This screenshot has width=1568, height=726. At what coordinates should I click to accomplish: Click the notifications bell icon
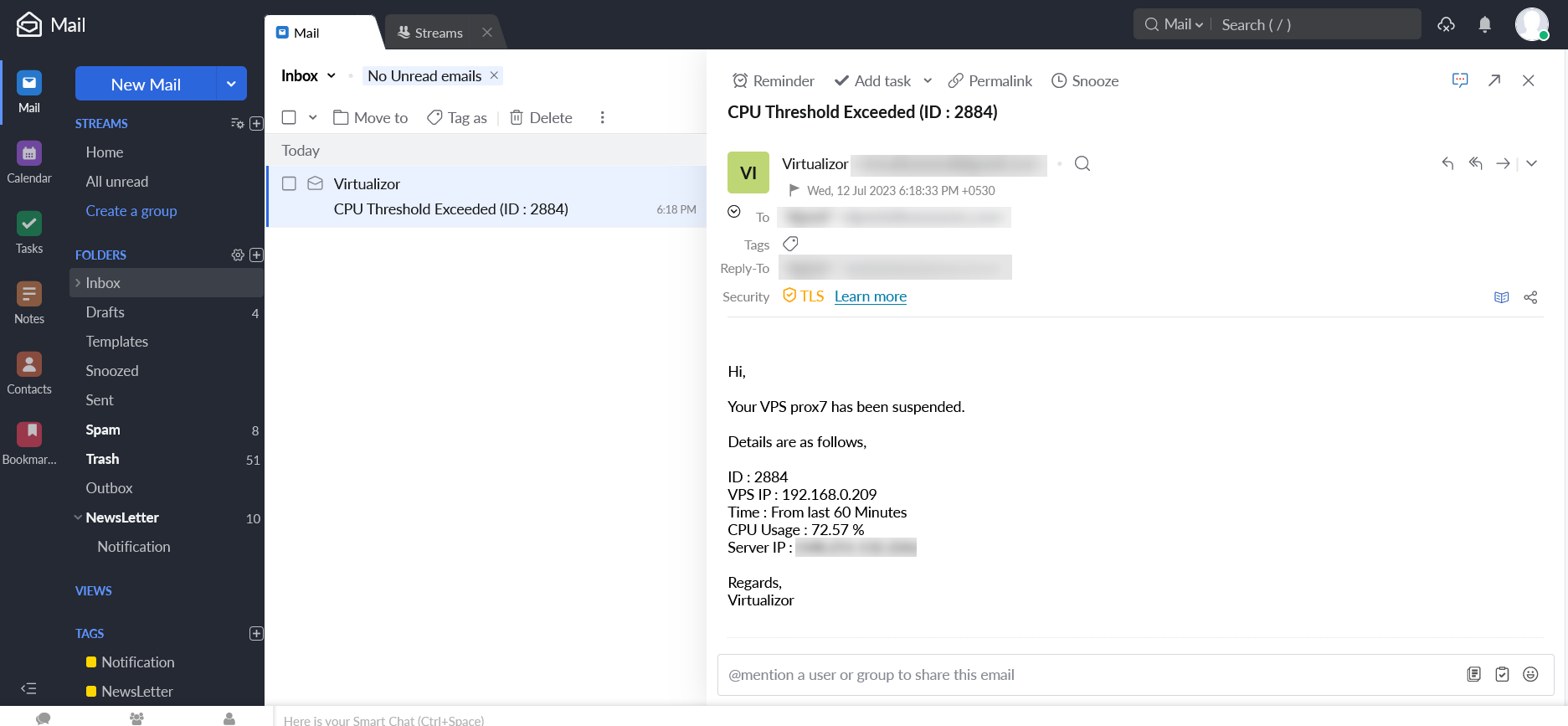click(1485, 24)
